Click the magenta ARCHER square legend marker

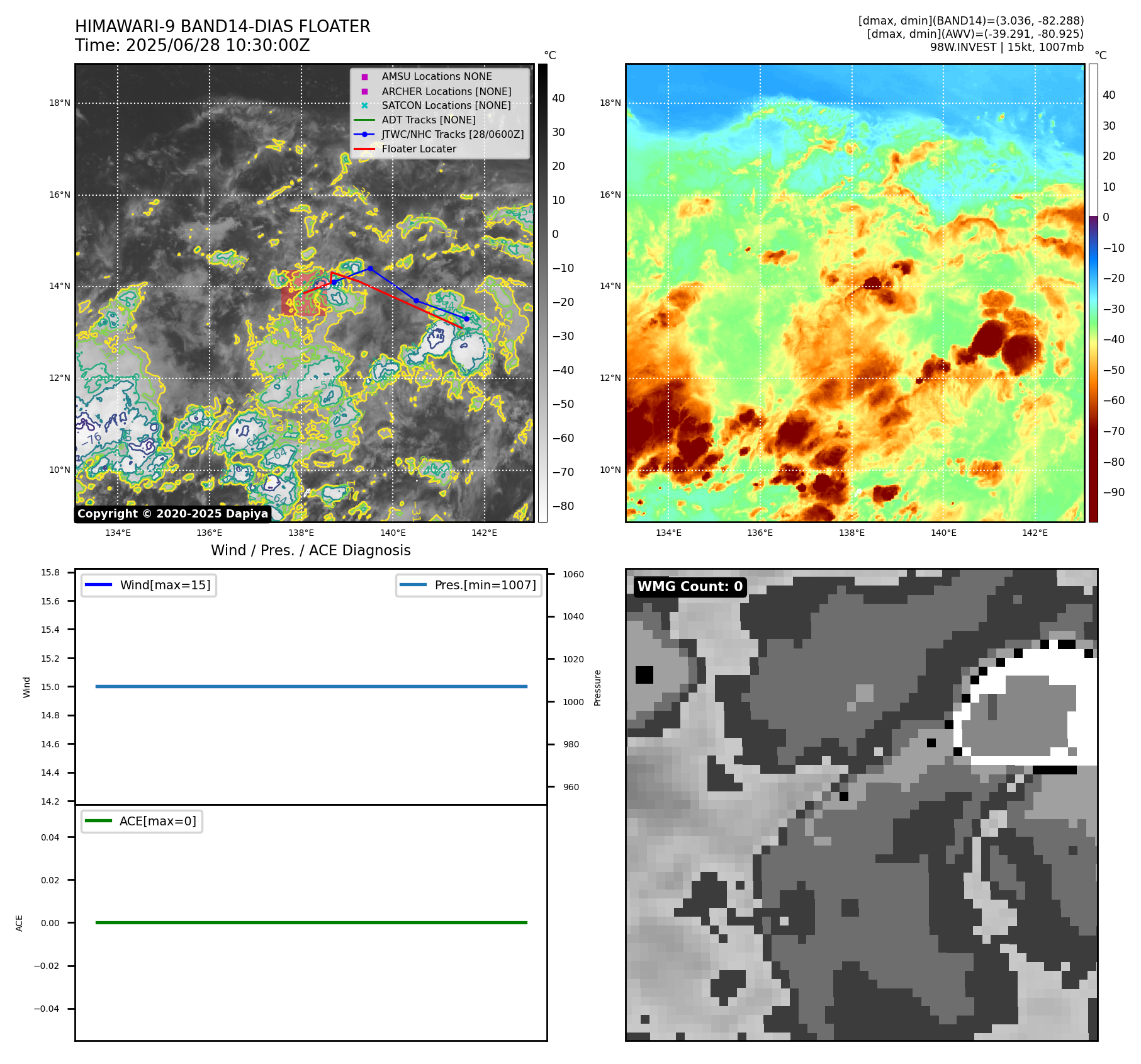click(364, 91)
